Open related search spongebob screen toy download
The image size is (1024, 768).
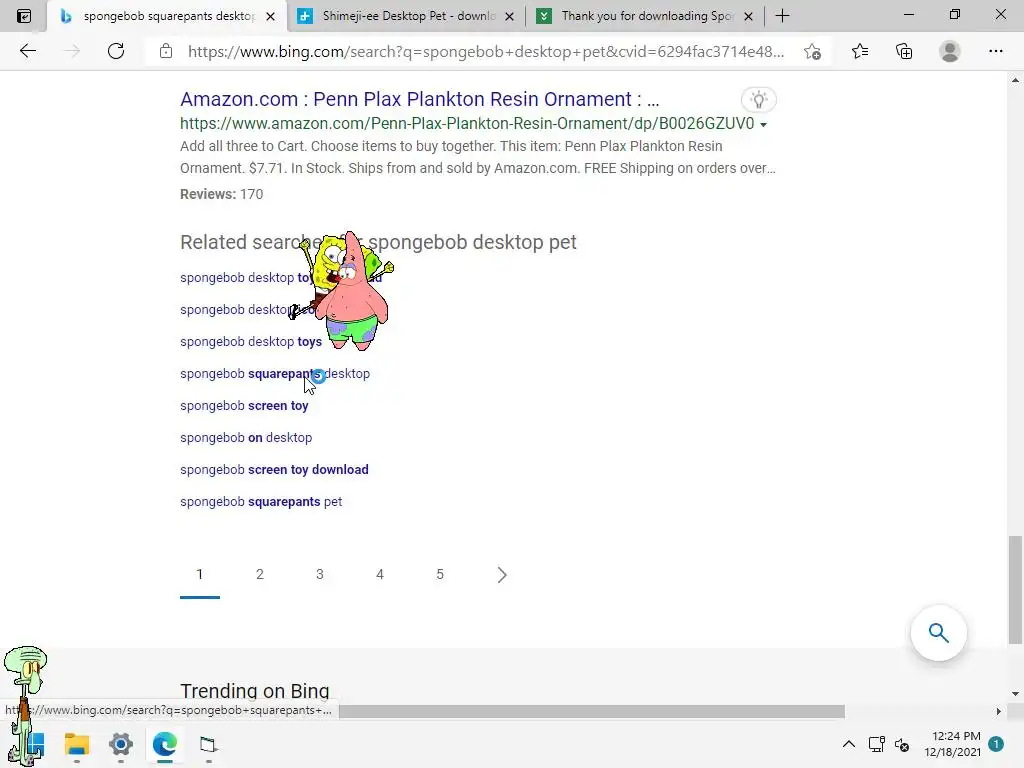(x=274, y=470)
